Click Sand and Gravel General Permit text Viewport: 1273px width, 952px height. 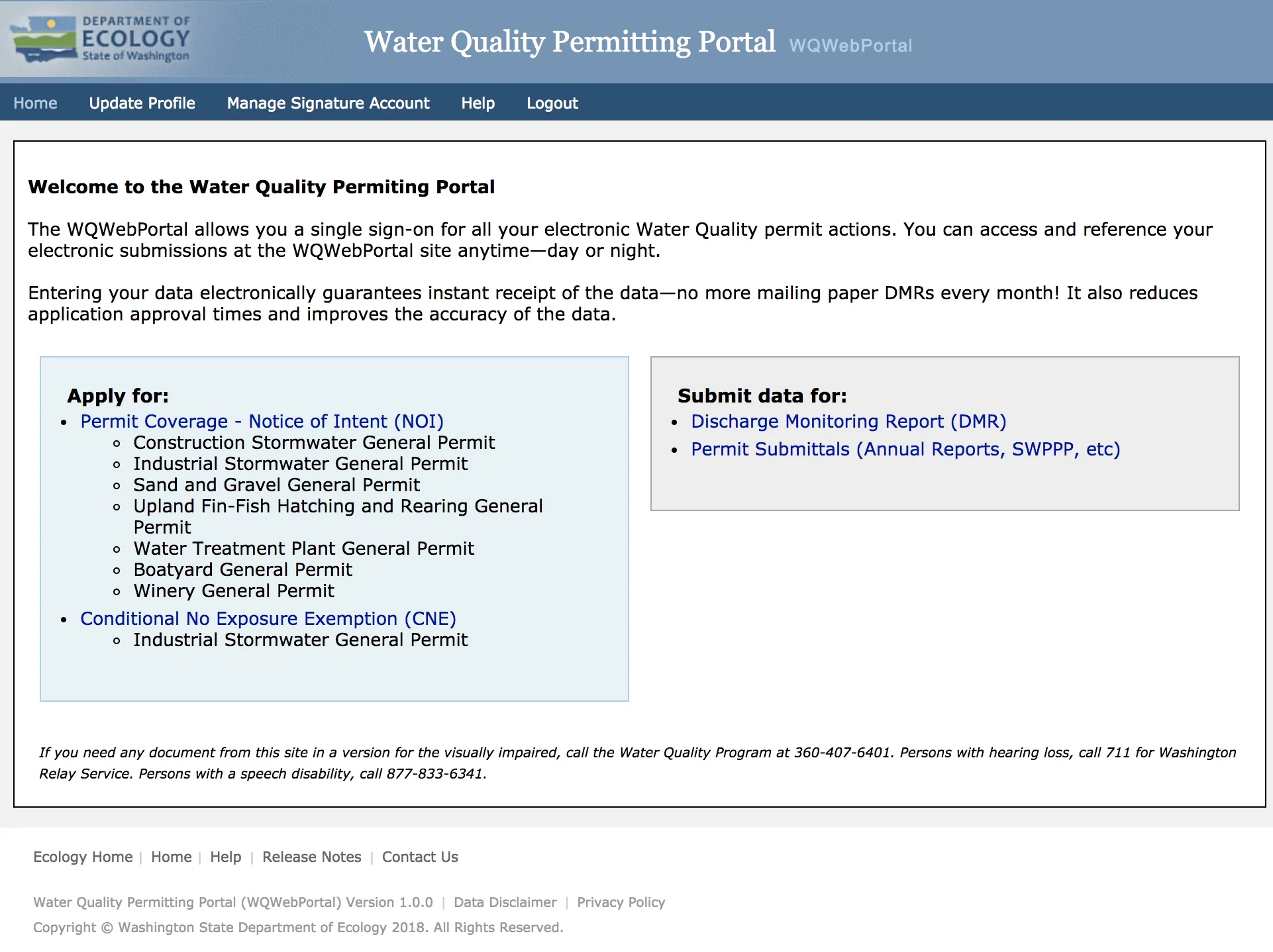point(276,485)
